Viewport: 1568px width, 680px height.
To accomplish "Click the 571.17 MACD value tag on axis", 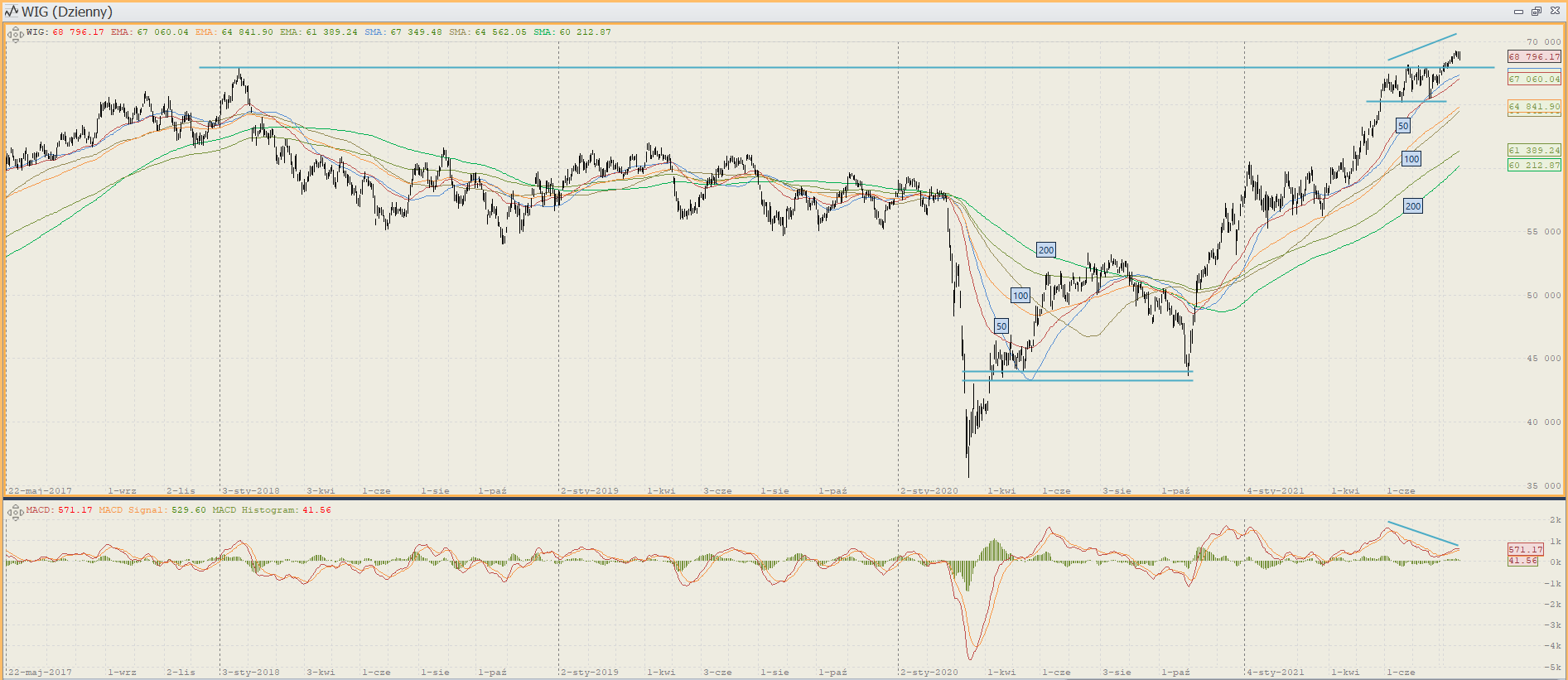I will (1525, 549).
